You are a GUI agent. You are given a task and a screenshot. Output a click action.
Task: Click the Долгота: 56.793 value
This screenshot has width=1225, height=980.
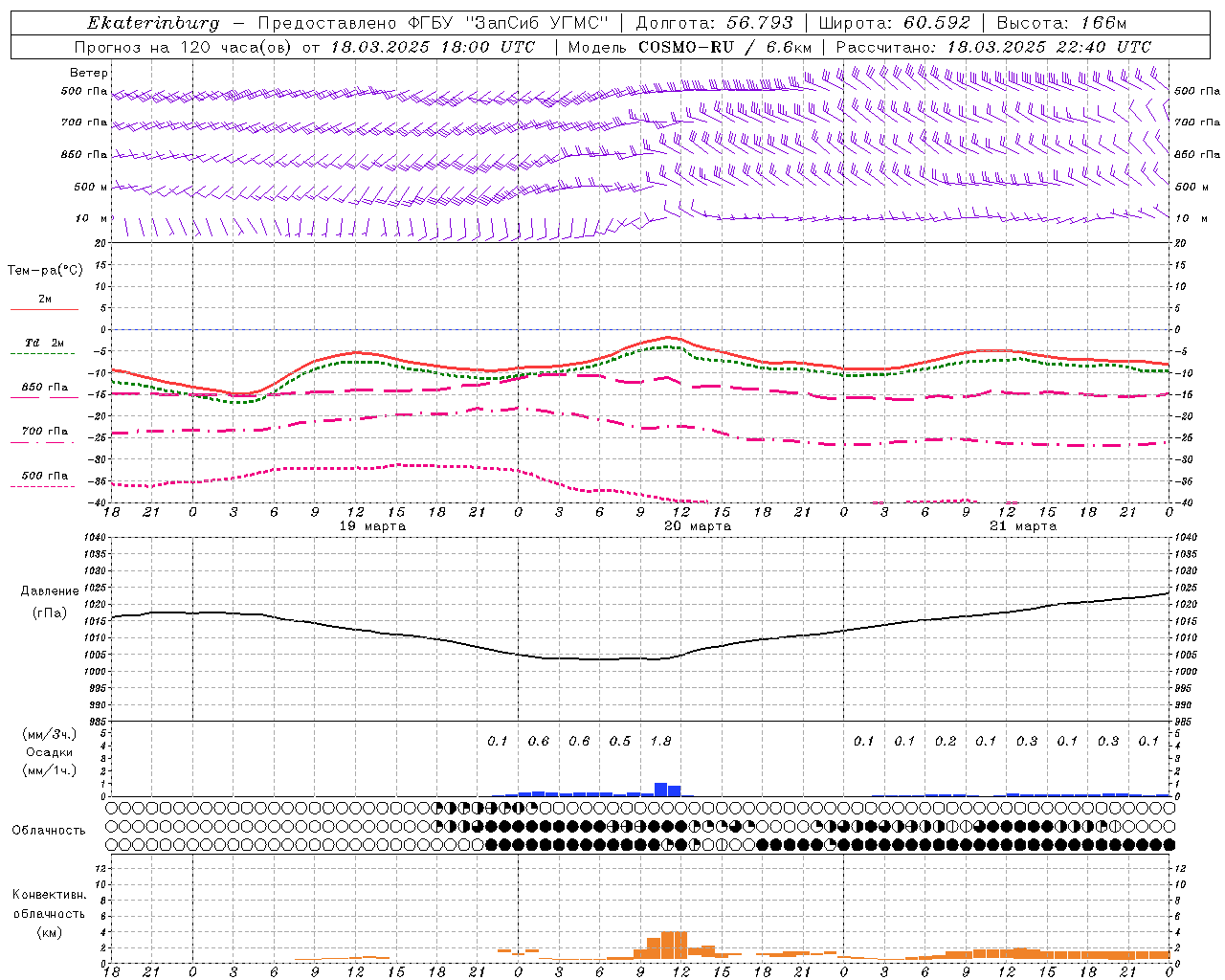tap(715, 23)
